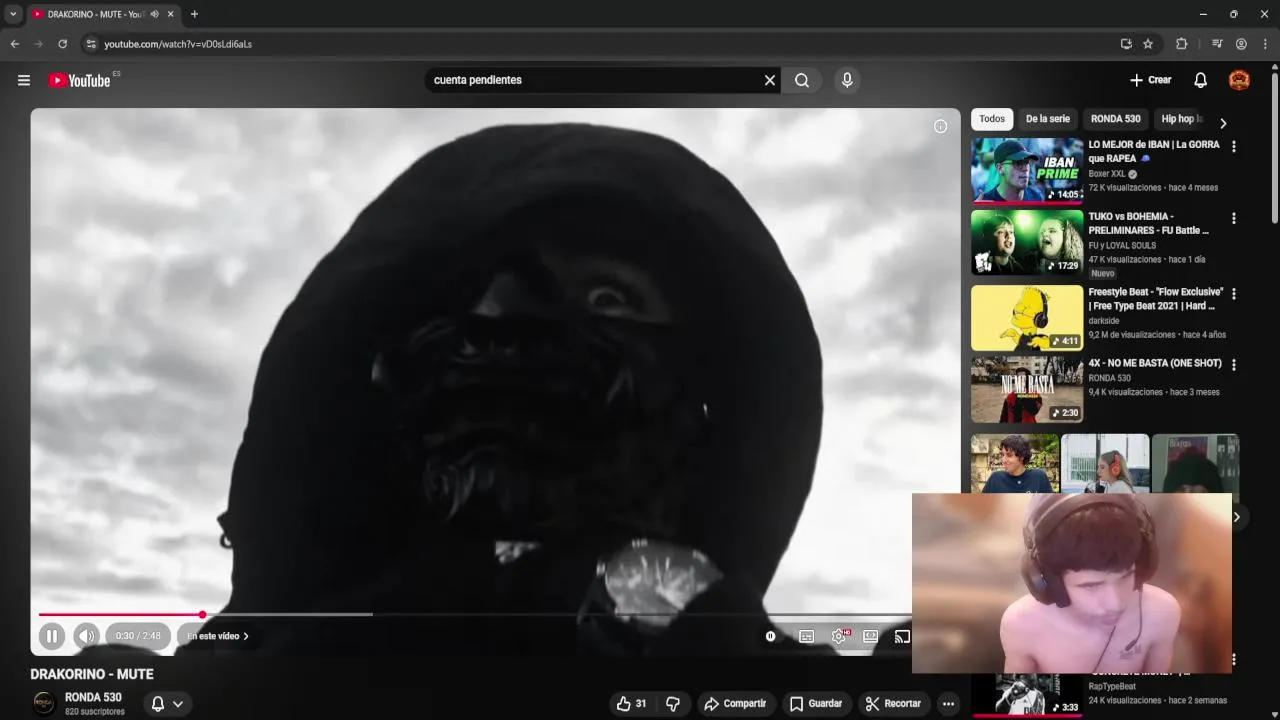Open player settings gear
Screen dimensions: 1280x720
[839, 636]
